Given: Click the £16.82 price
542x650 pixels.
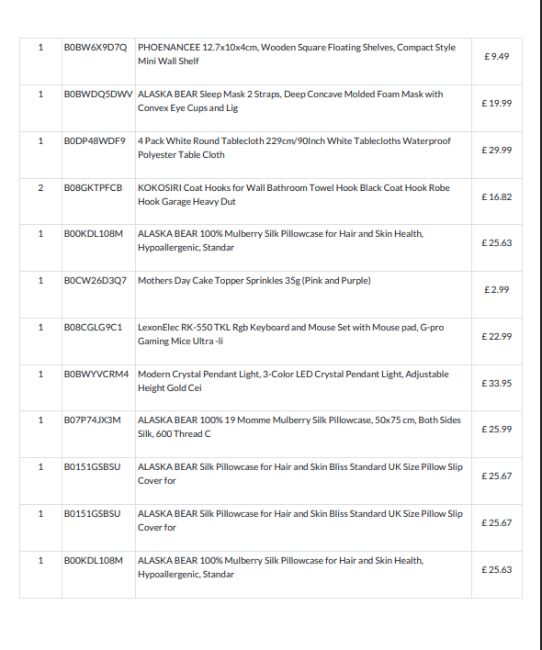Looking at the screenshot, I should [x=496, y=197].
